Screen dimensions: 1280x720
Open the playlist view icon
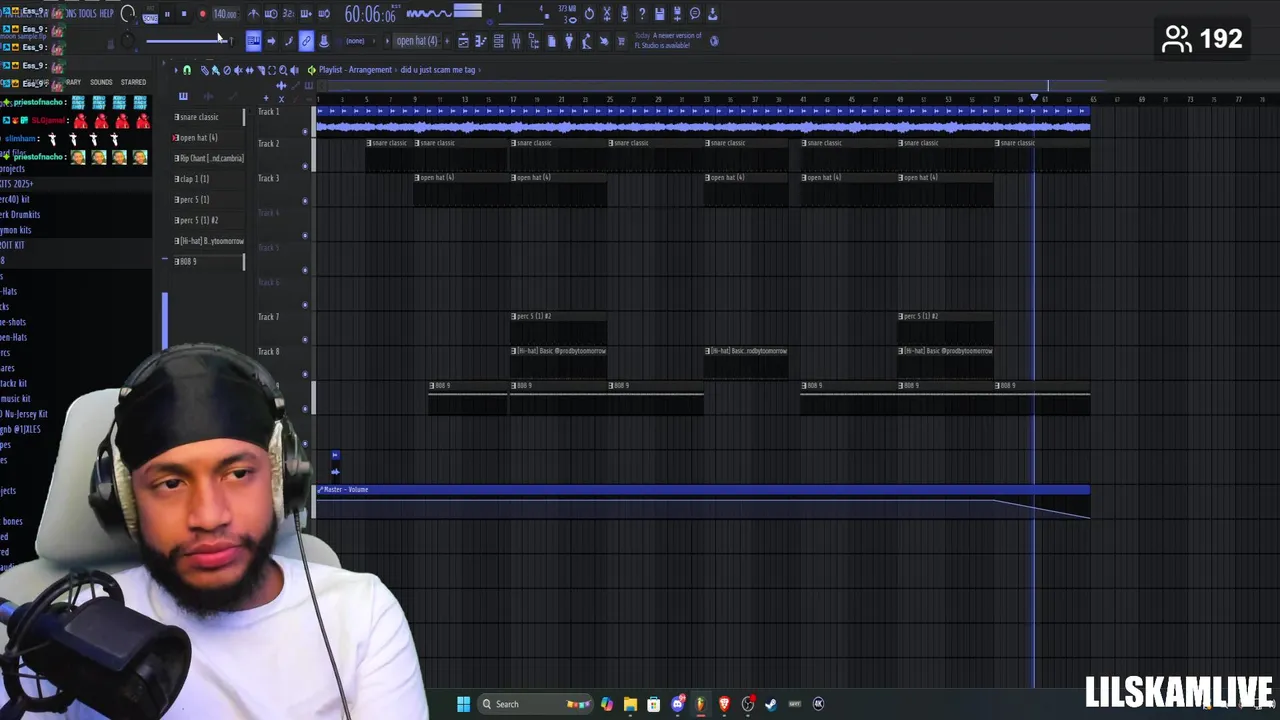(463, 41)
